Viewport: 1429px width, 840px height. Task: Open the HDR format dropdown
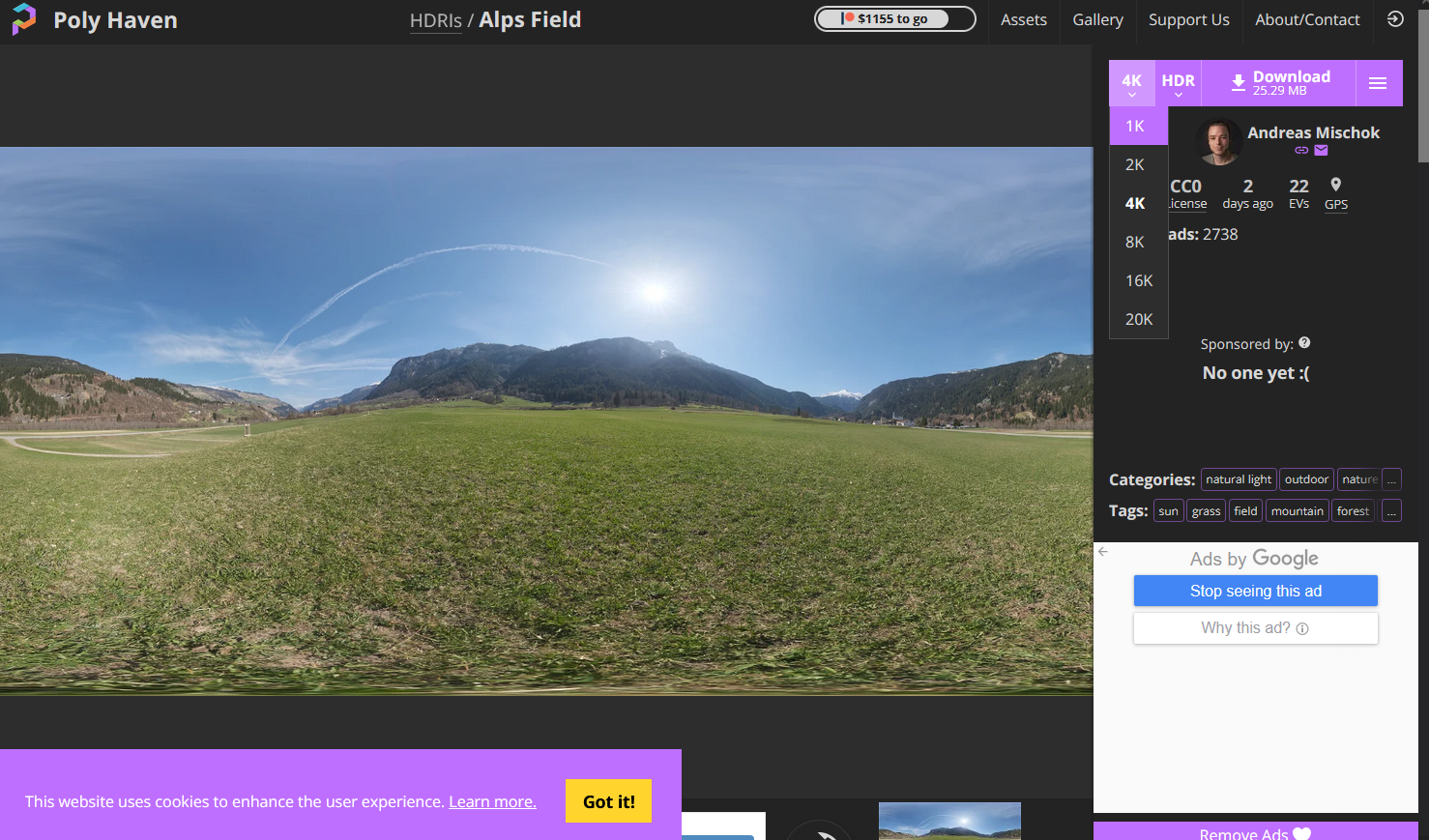point(1178,83)
